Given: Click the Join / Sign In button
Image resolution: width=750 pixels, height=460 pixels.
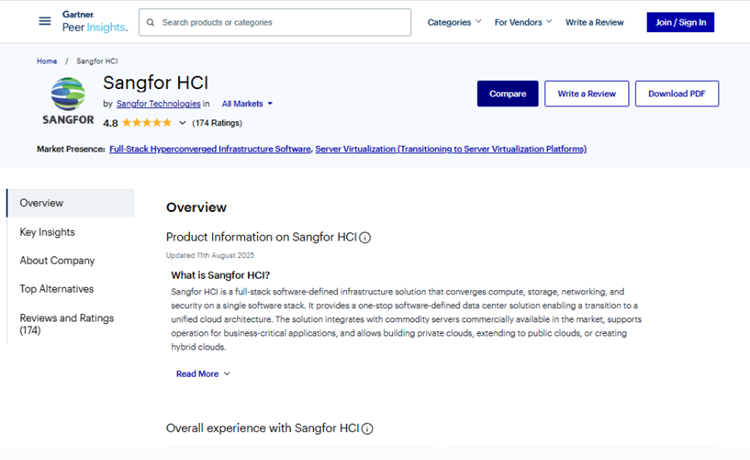Looking at the screenshot, I should 680,22.
